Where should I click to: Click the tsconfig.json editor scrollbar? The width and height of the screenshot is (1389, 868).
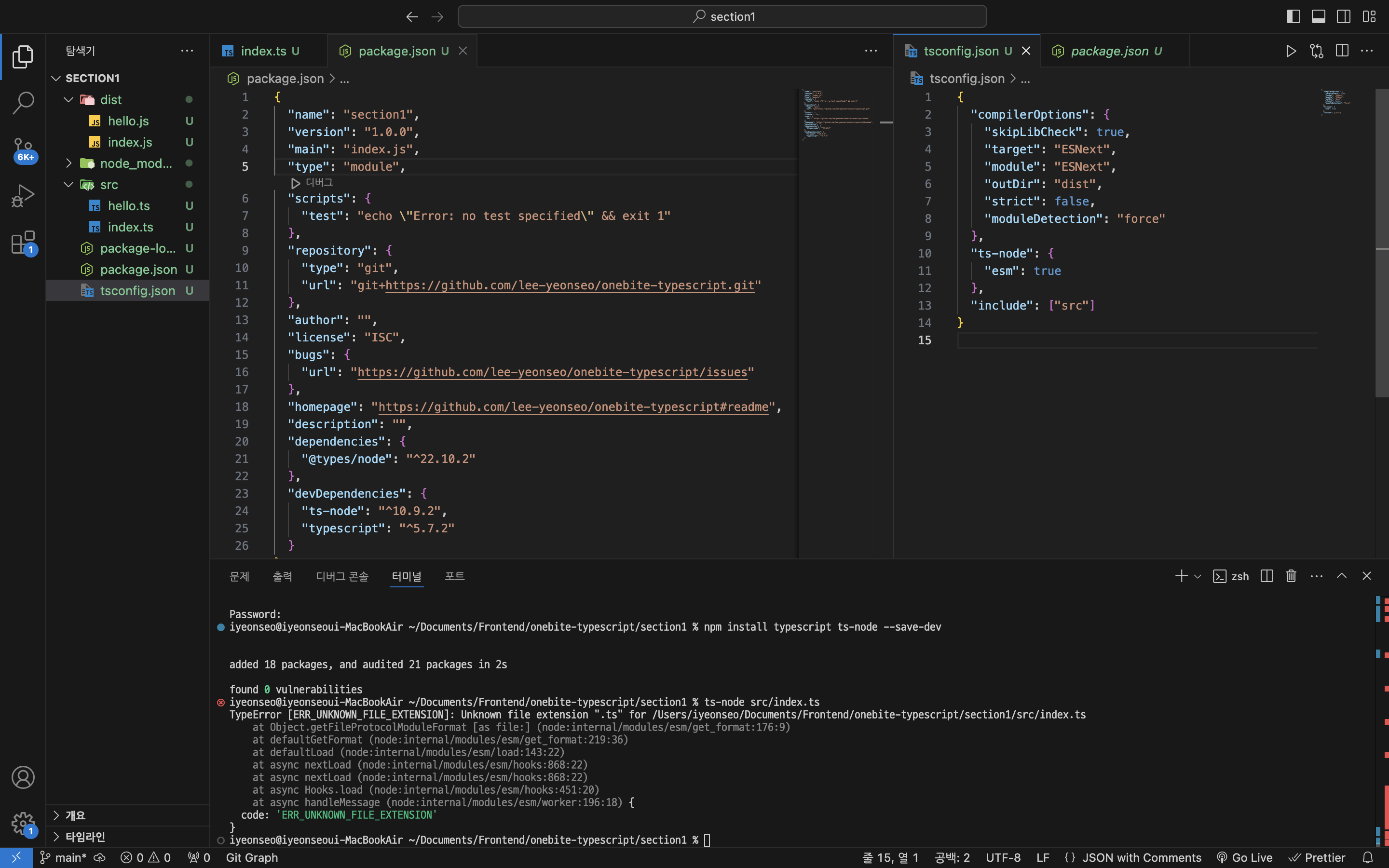pyautogui.click(x=1382, y=242)
